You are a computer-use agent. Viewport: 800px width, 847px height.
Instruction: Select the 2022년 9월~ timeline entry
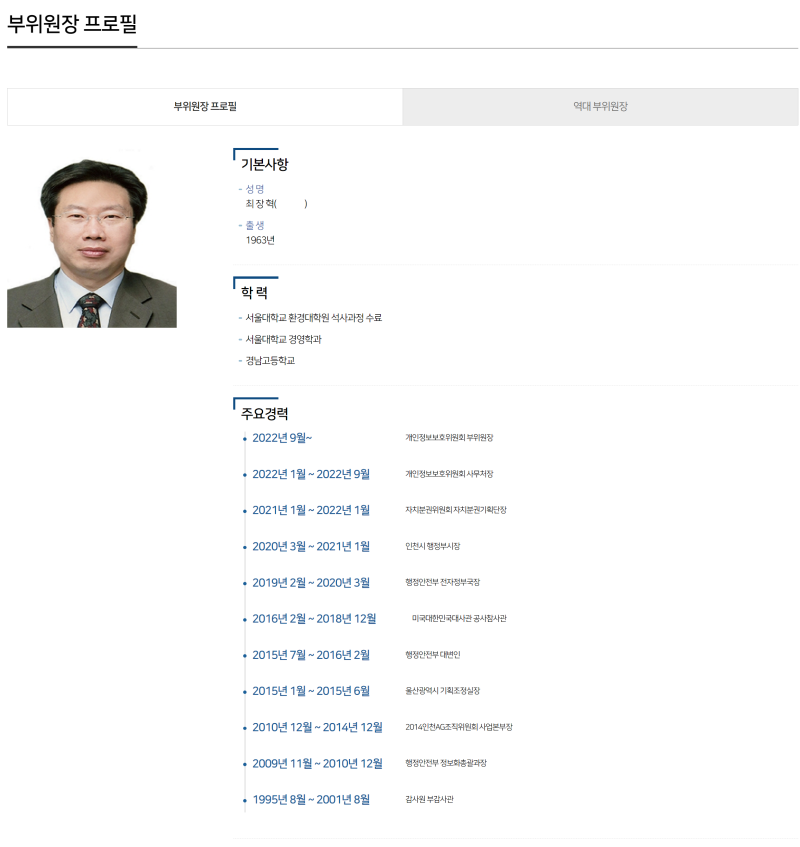[x=282, y=438]
